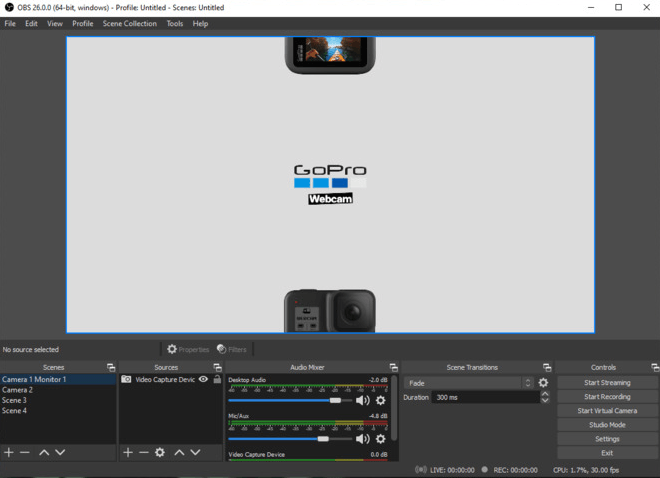
Task: Move source down in Sources toolbar
Action: point(195,452)
